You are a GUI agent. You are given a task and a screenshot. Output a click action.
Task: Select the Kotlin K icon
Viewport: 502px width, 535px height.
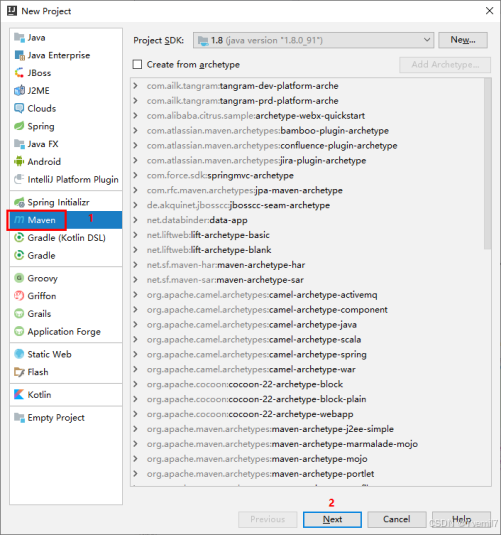click(x=19, y=394)
